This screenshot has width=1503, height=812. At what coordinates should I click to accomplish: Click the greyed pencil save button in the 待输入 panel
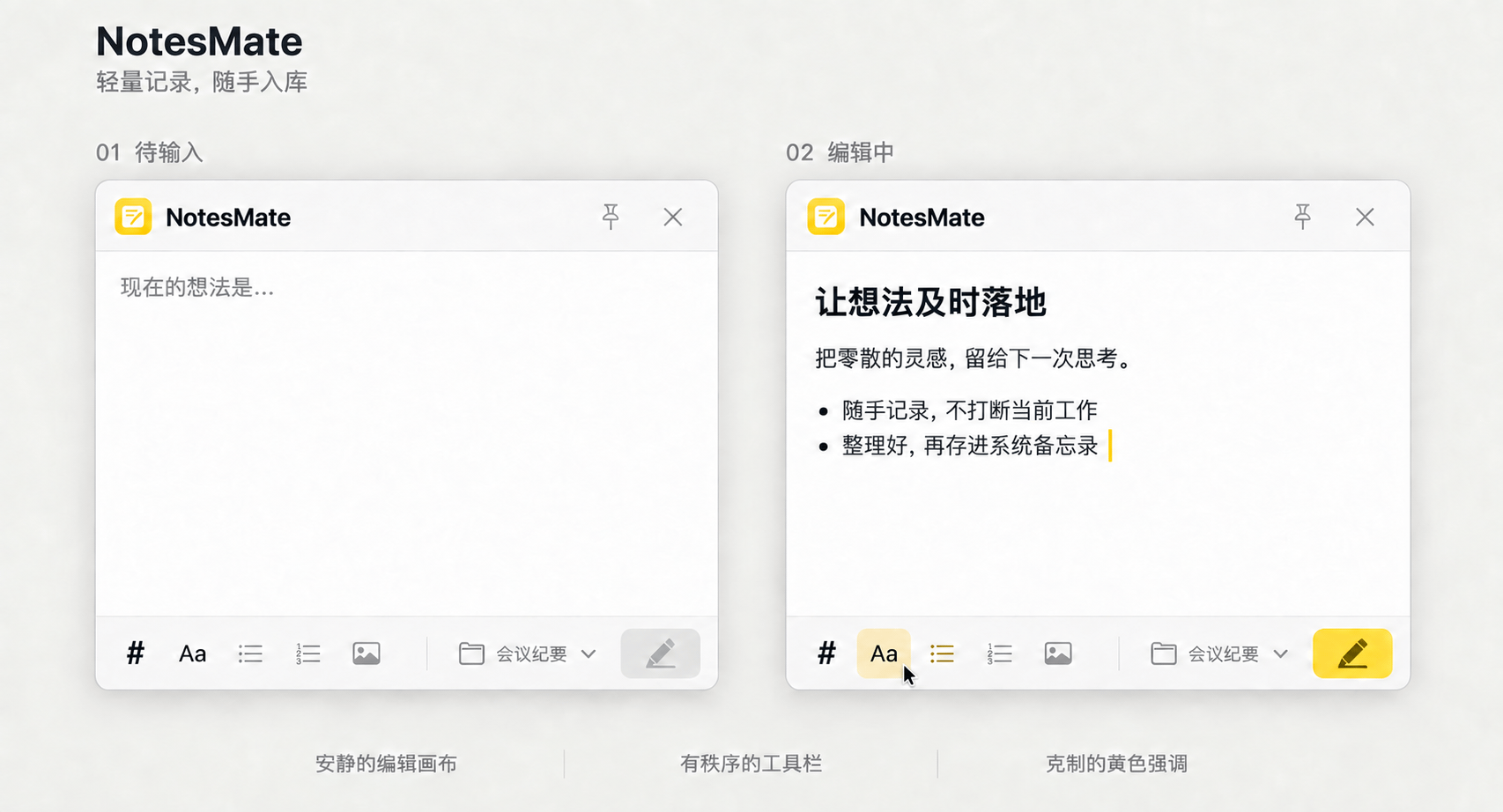point(661,653)
